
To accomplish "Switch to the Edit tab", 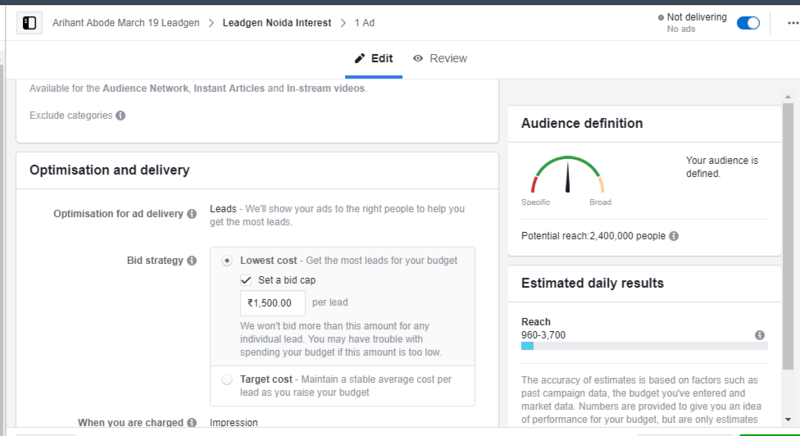I will [373, 59].
